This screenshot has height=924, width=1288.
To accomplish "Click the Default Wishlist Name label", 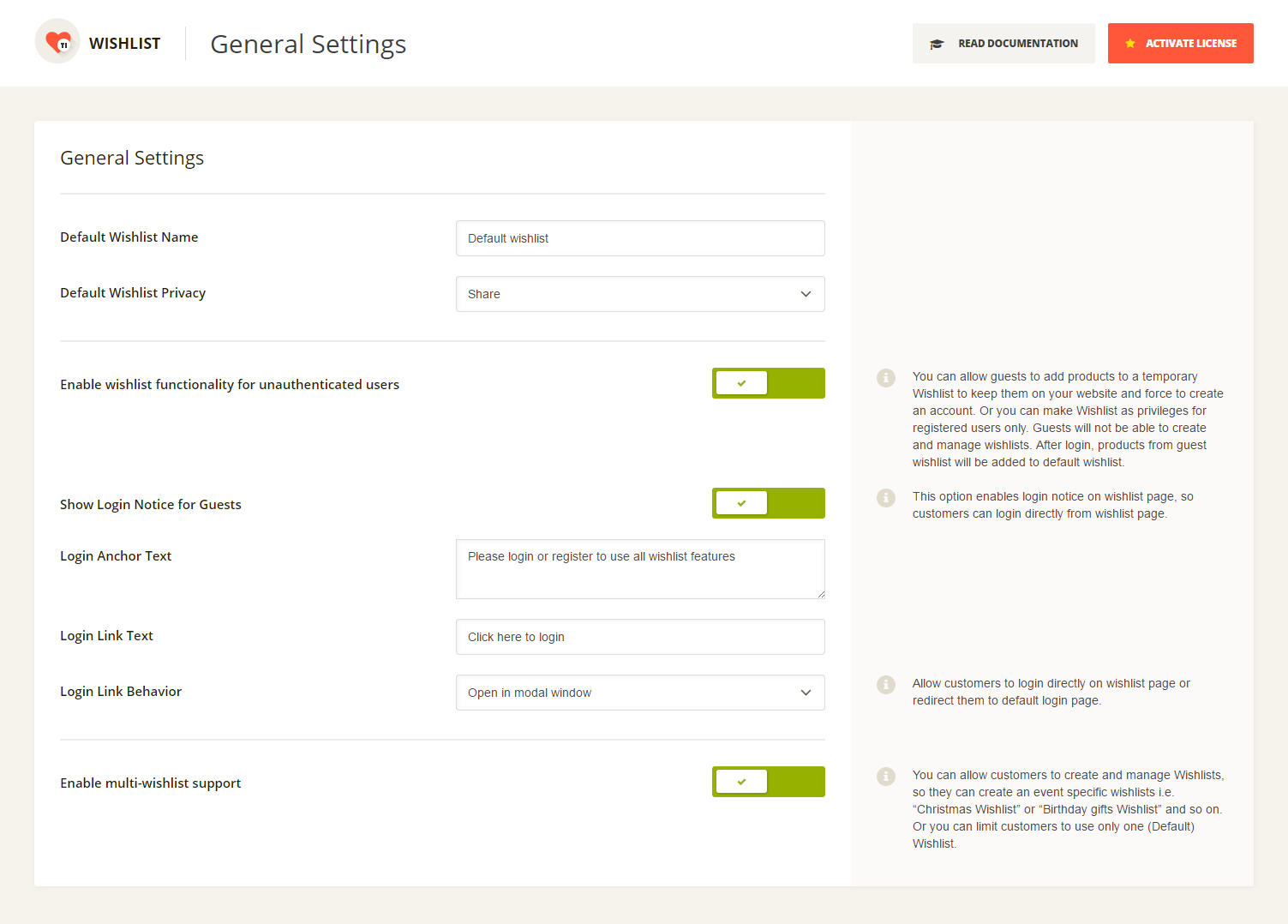I will click(129, 237).
